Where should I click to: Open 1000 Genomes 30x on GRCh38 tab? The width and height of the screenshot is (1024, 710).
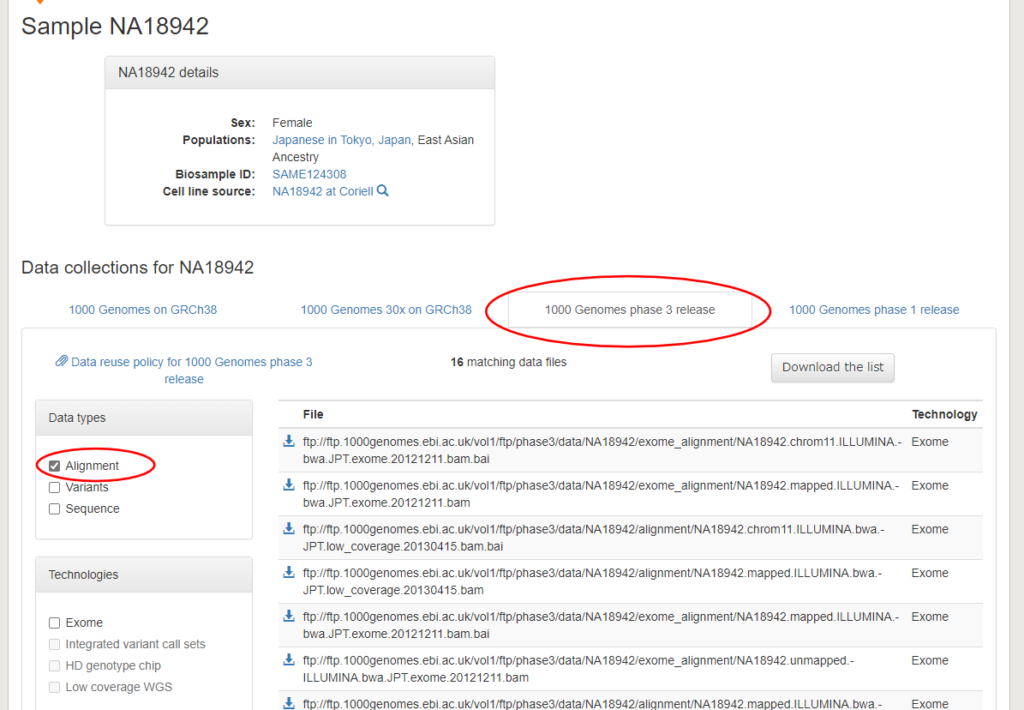point(386,310)
